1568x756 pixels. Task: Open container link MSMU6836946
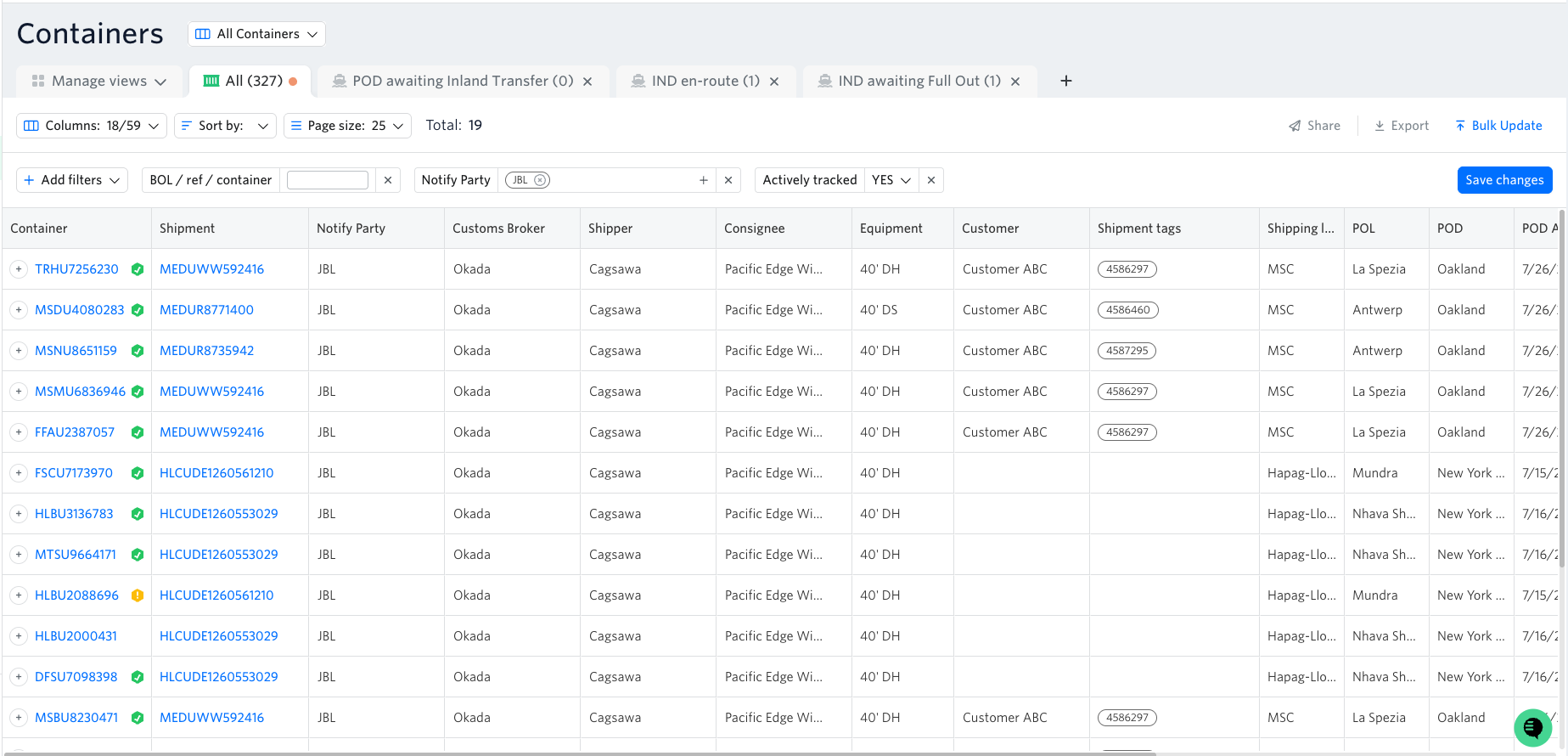tap(80, 392)
